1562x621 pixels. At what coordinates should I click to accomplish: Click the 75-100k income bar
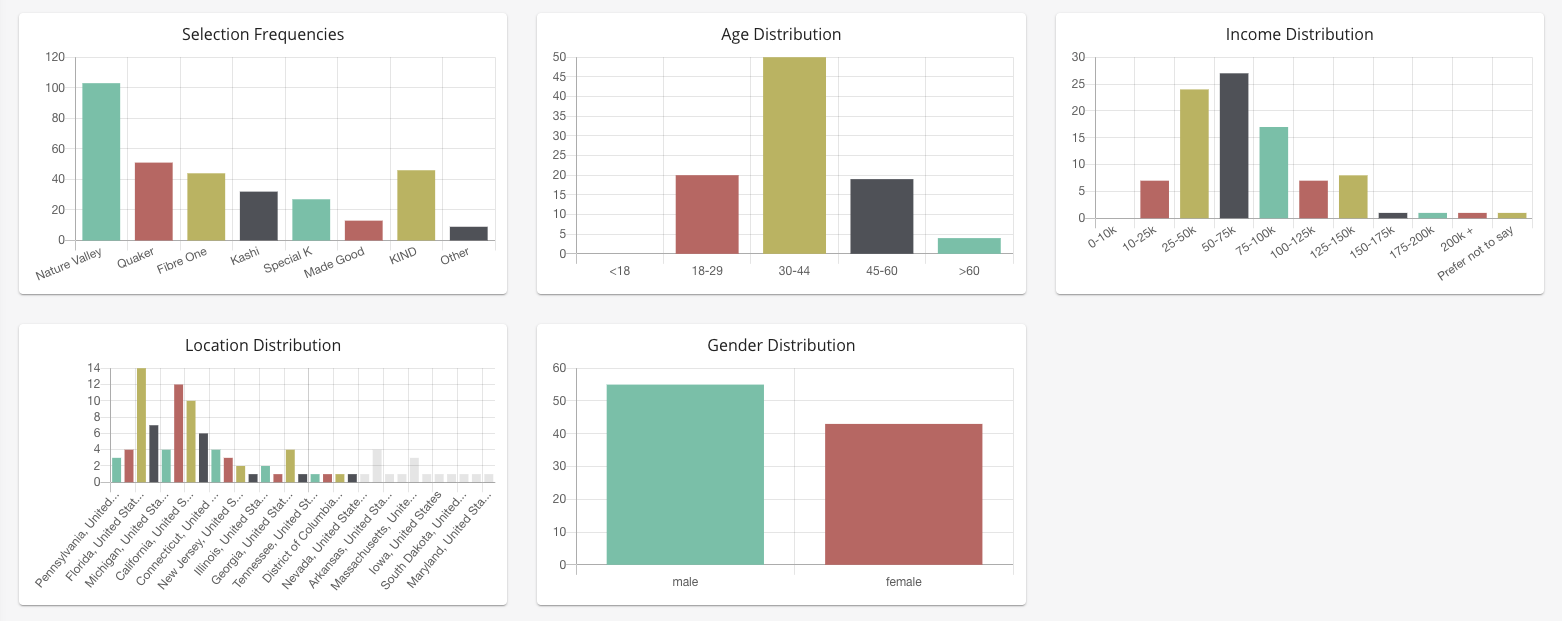pyautogui.click(x=1274, y=173)
